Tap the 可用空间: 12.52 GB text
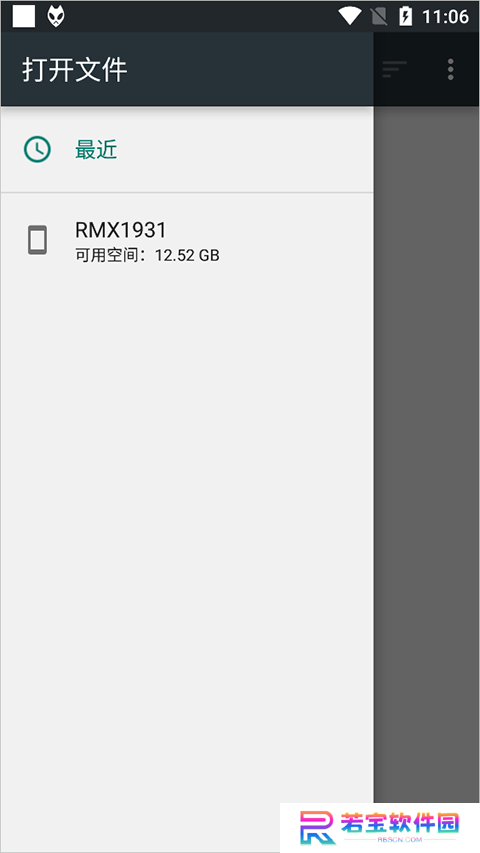The width and height of the screenshot is (480, 853). point(147,255)
